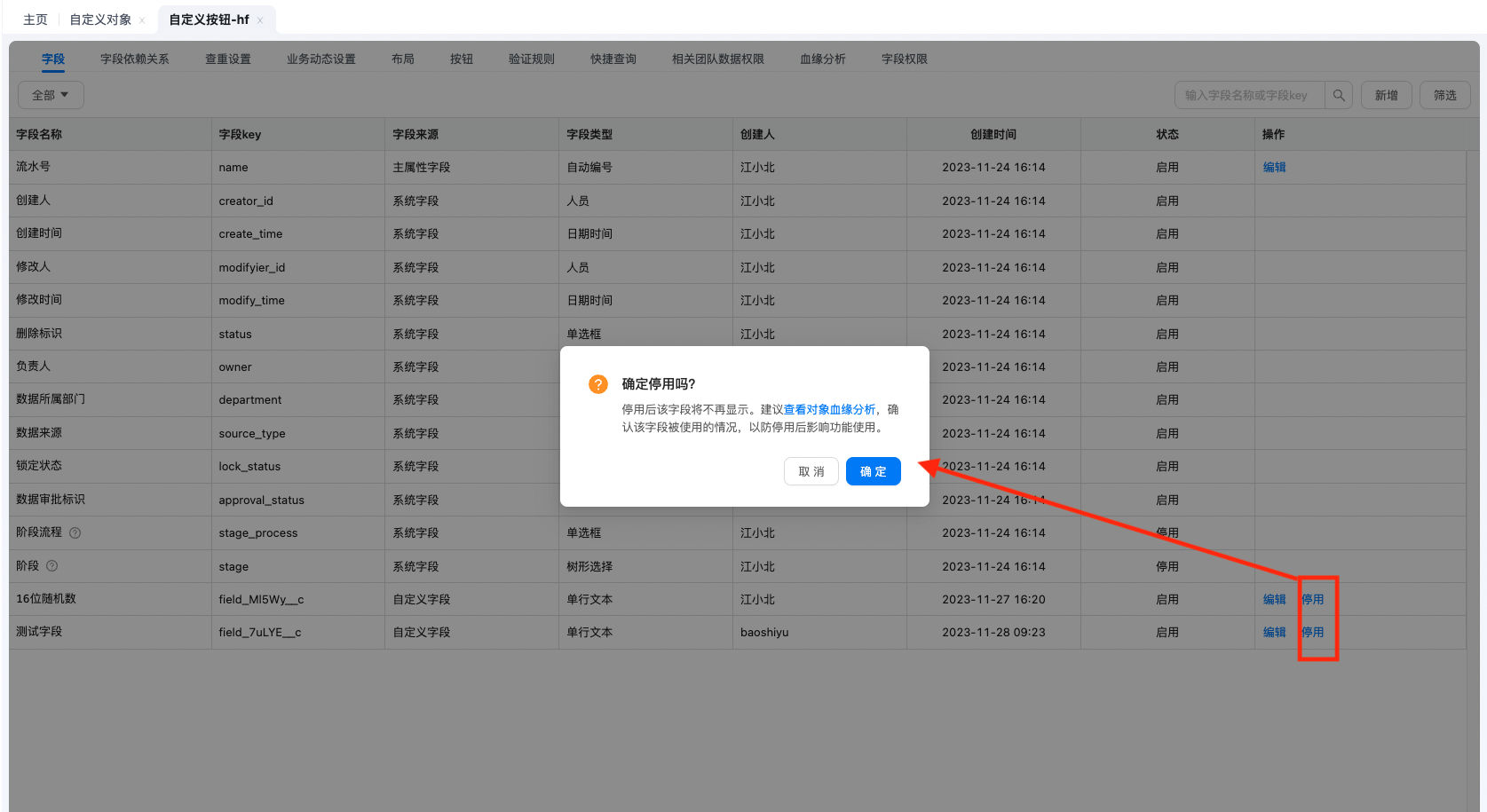Open the 按钮 tab
The height and width of the screenshot is (812, 1487).
tap(462, 59)
